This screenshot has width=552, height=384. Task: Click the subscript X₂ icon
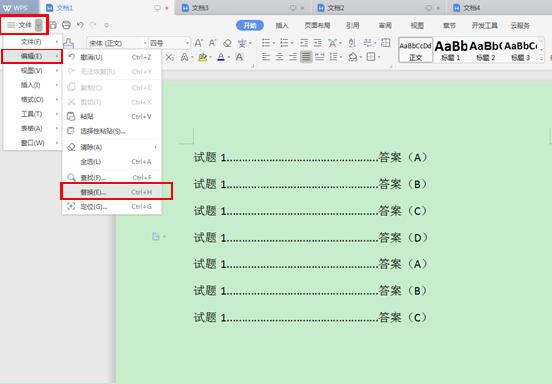170,57
